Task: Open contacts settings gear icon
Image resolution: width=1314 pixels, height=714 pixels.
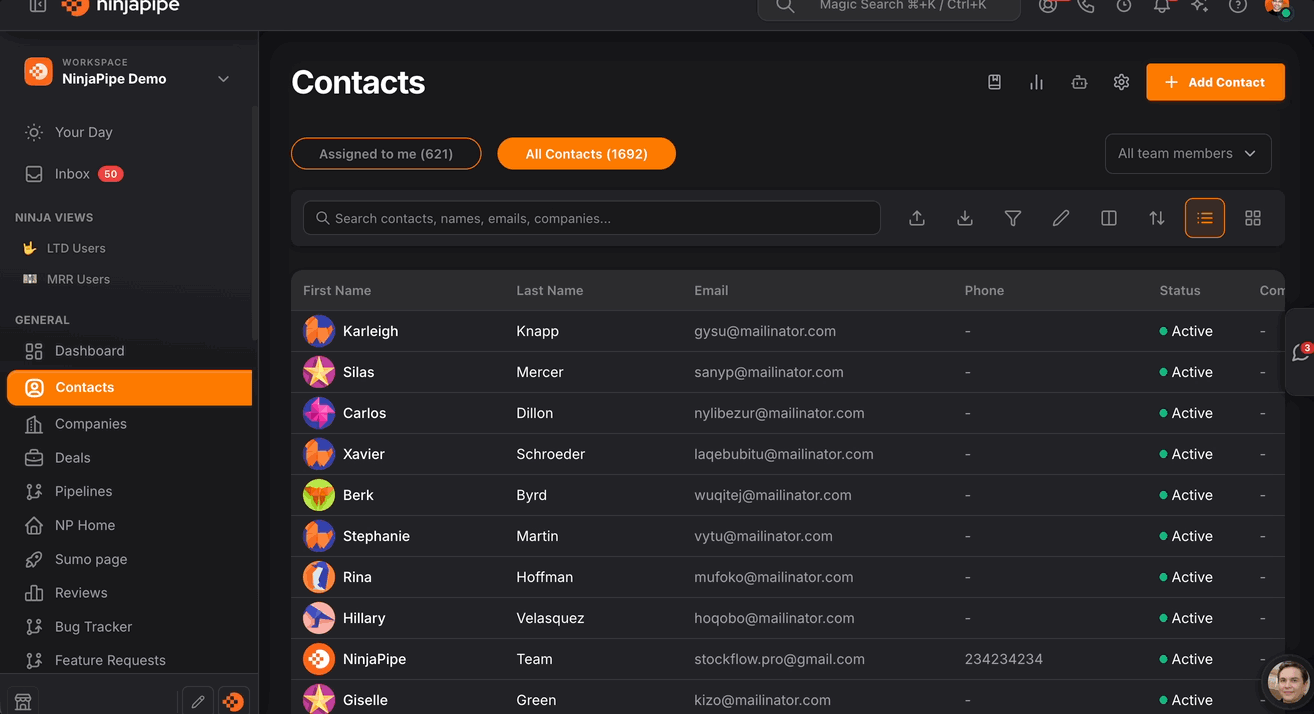Action: pos(1121,82)
